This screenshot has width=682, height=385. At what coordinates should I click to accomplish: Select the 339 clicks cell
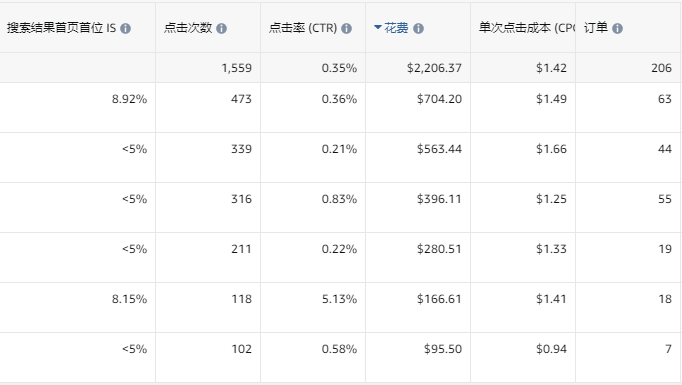pos(208,157)
